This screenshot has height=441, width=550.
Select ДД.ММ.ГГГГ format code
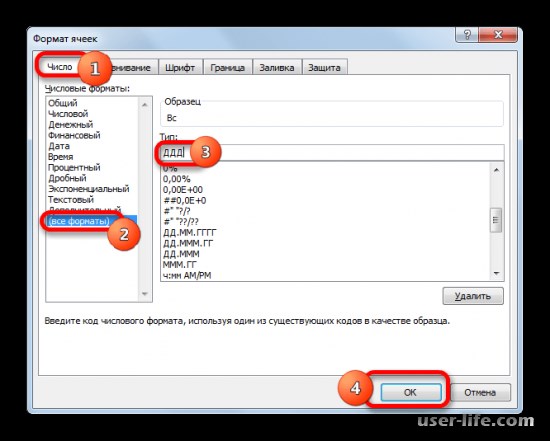pyautogui.click(x=190, y=232)
